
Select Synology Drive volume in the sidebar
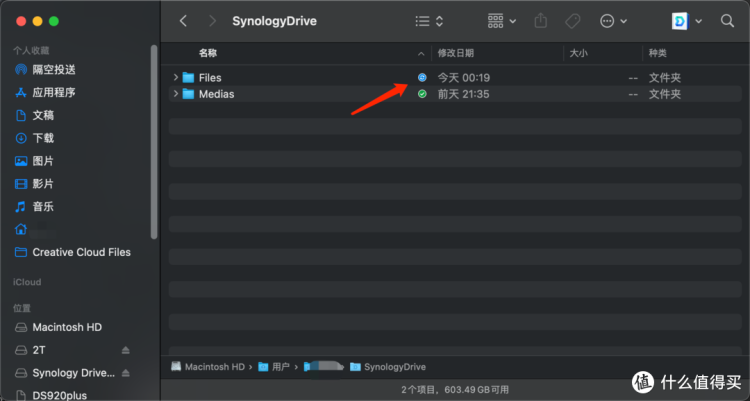(x=73, y=373)
